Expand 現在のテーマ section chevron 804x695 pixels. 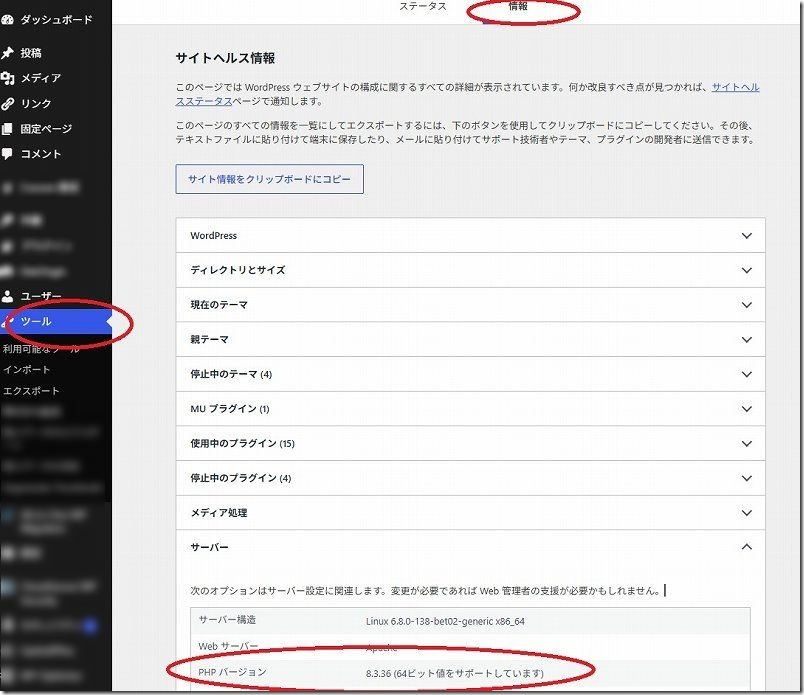(x=747, y=305)
